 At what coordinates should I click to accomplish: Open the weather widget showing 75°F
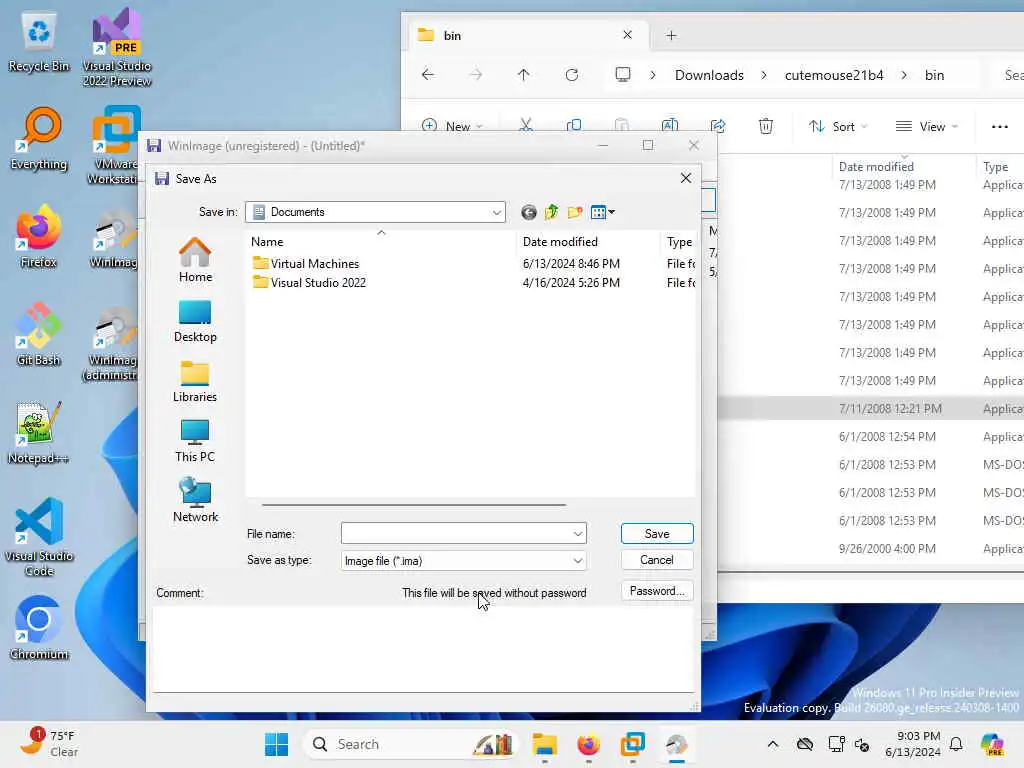pos(48,744)
